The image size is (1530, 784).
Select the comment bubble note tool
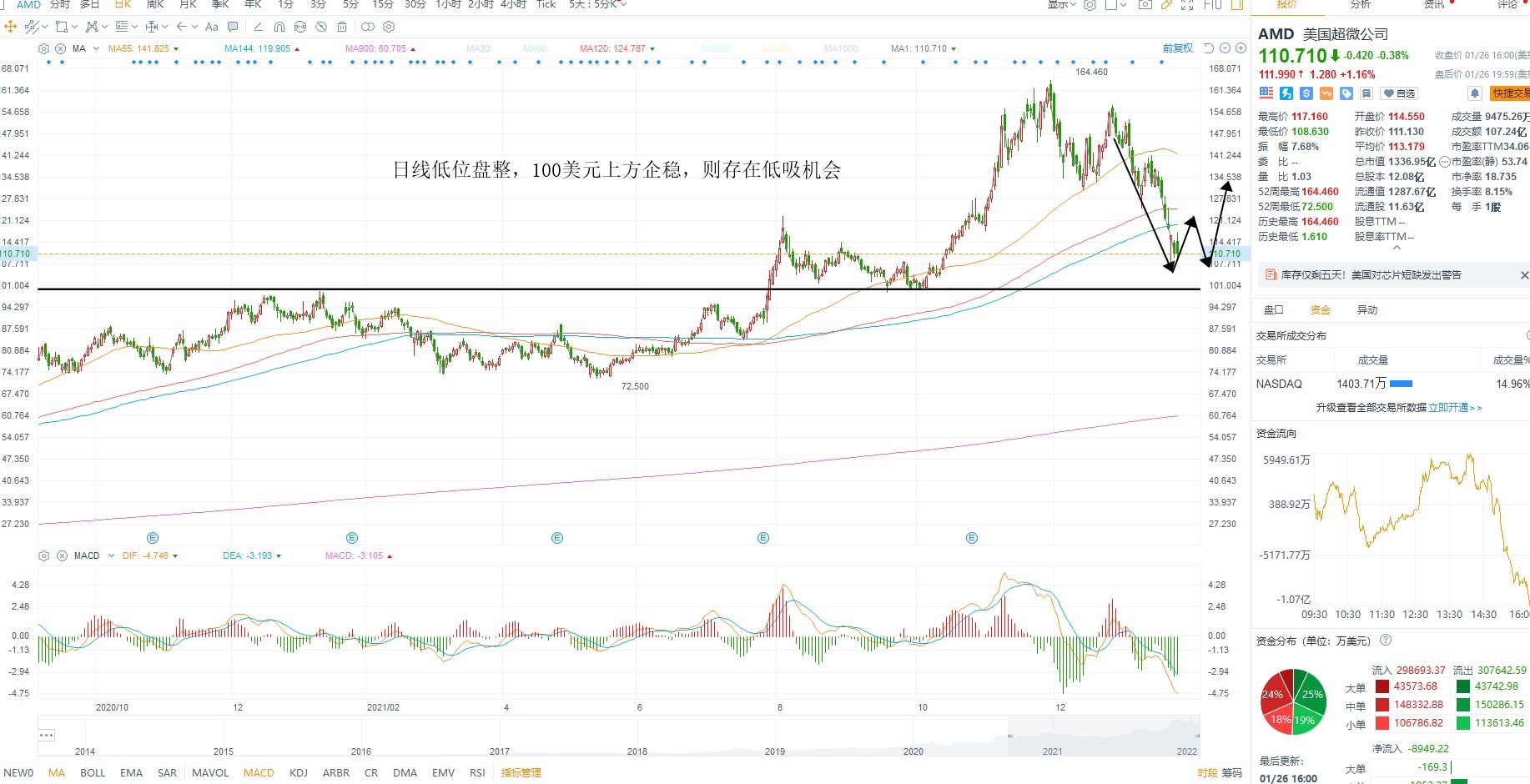click(233, 27)
